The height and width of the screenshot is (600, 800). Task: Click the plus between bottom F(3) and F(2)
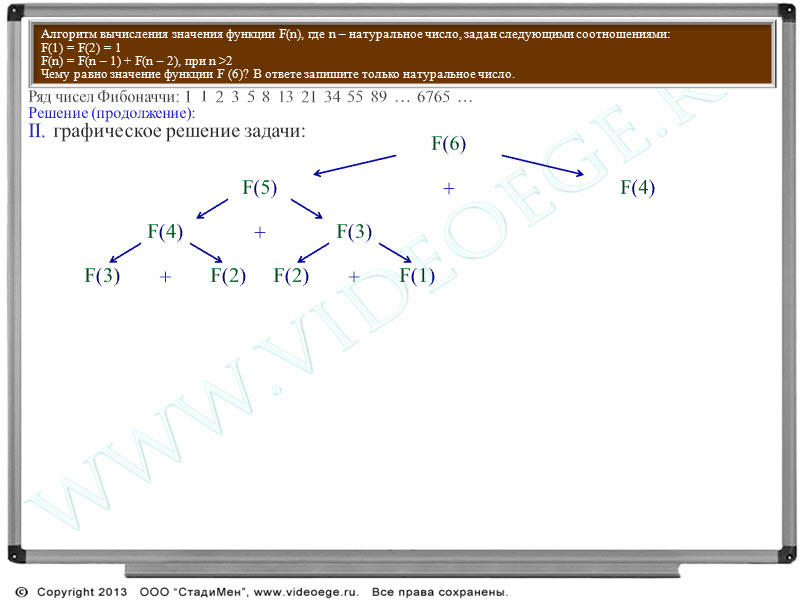pos(165,277)
